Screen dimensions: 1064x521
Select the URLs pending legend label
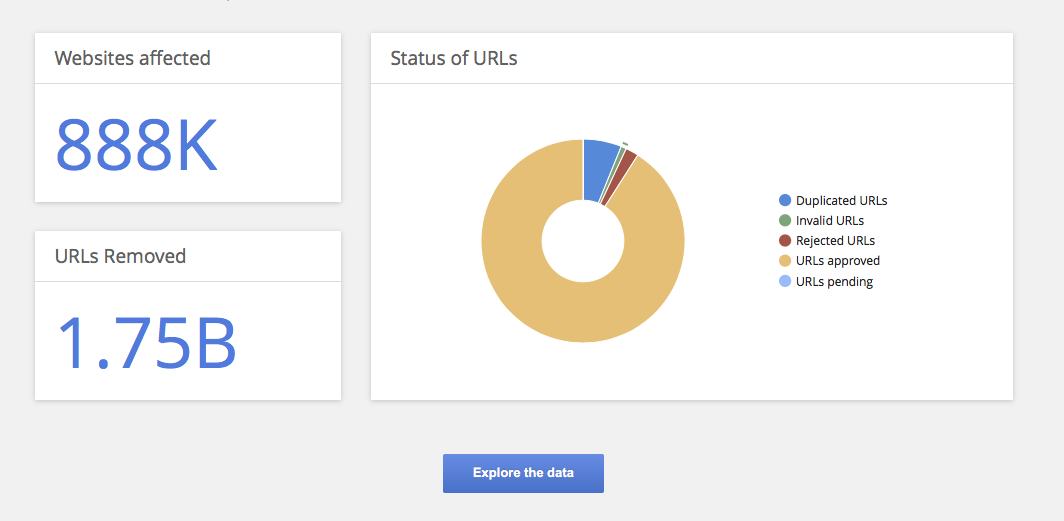click(834, 282)
